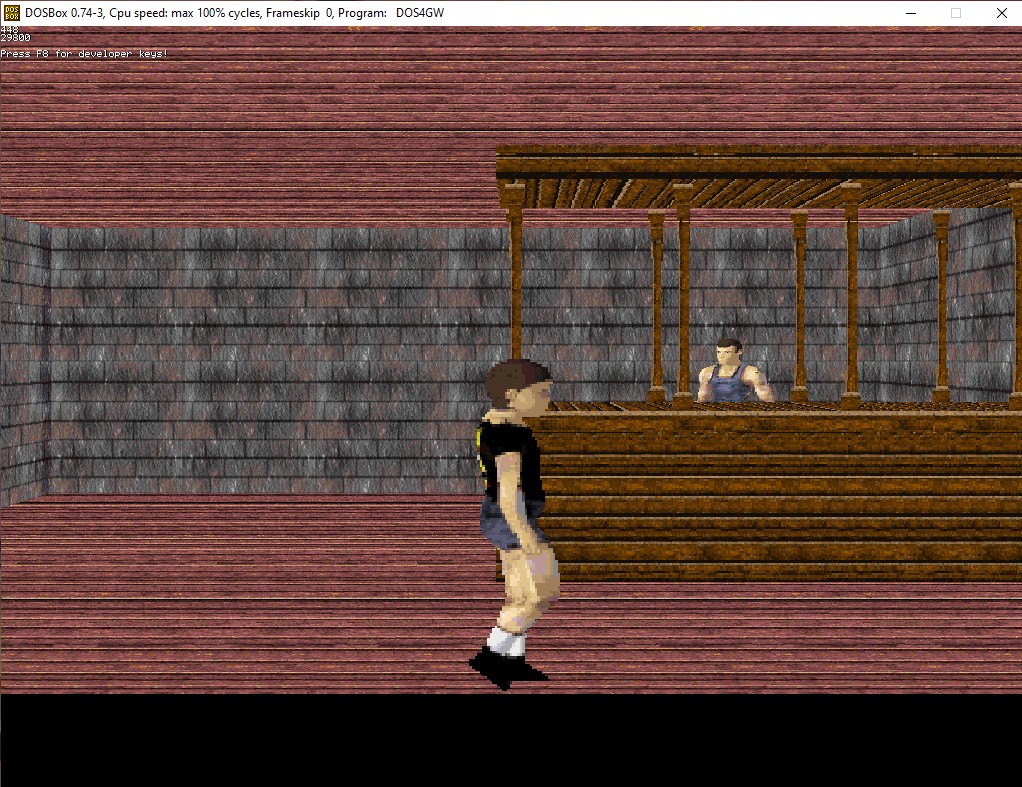1022x787 pixels.
Task: Click the 'Press F8 for developer keys!' text
Action: [x=84, y=53]
